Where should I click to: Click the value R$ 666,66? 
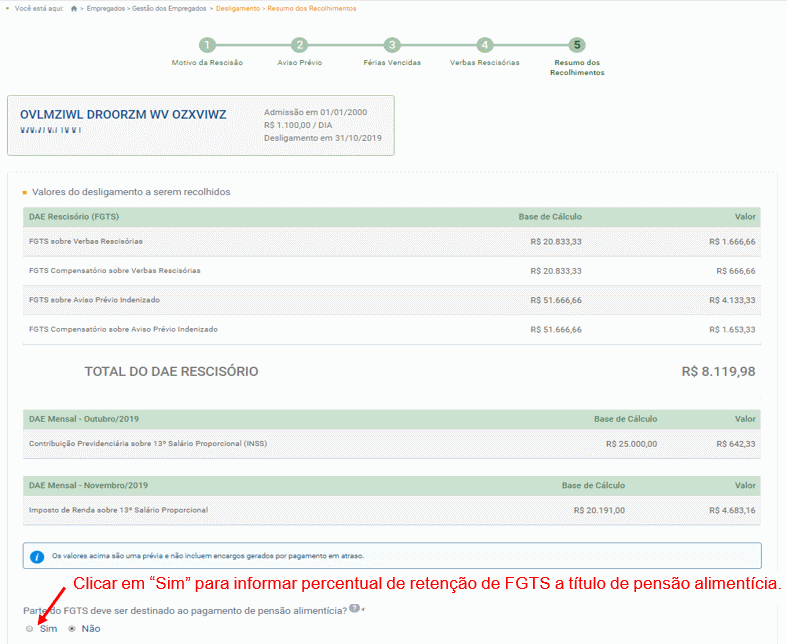[x=736, y=271]
